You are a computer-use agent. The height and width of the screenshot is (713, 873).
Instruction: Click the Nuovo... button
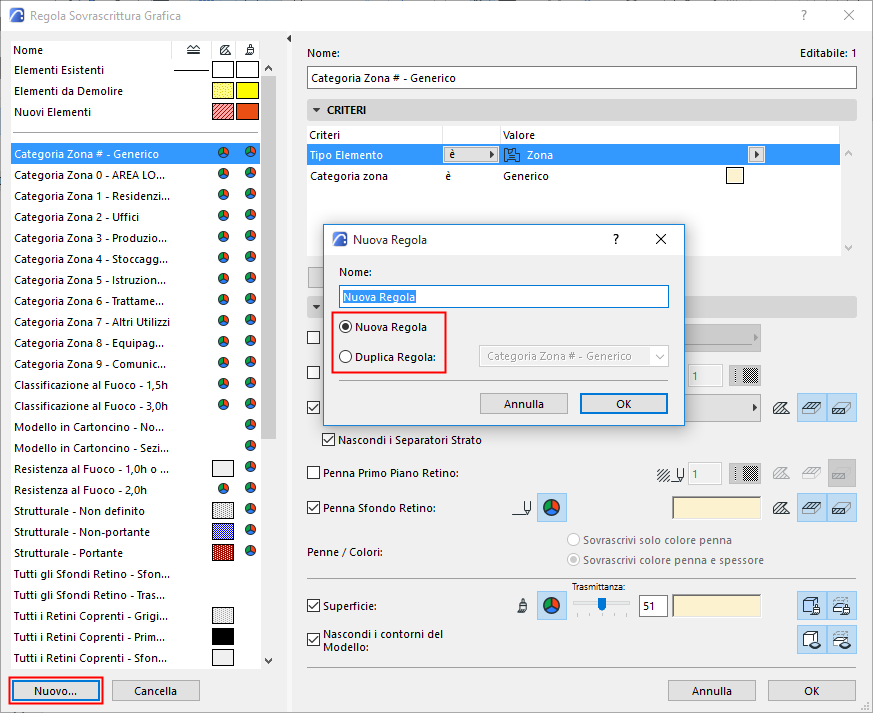click(56, 691)
